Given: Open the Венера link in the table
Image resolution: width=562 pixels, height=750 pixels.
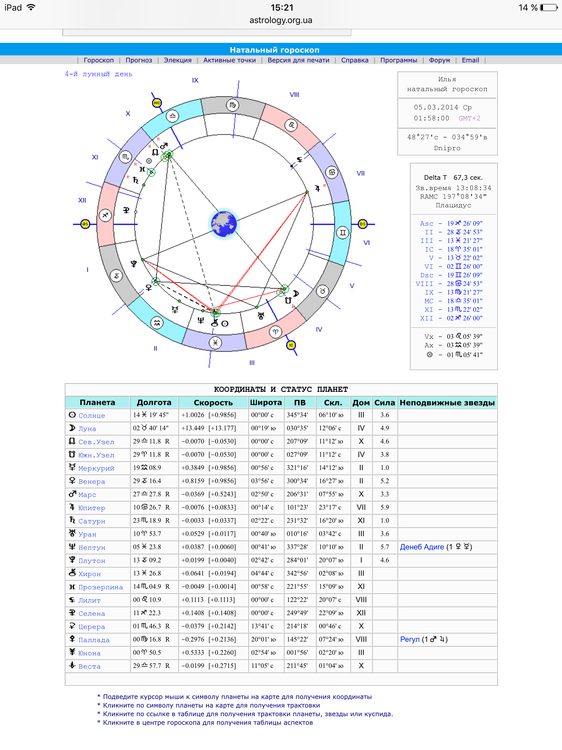Looking at the screenshot, I should coord(92,482).
